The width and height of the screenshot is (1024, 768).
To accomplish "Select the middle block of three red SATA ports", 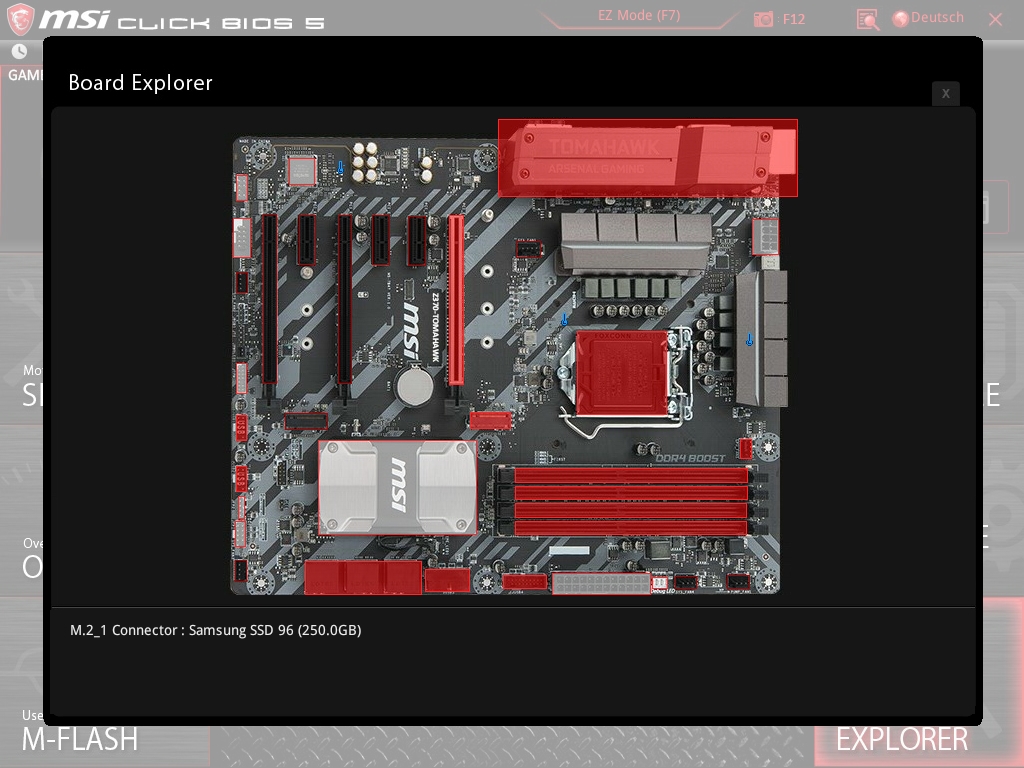I will pos(363,577).
